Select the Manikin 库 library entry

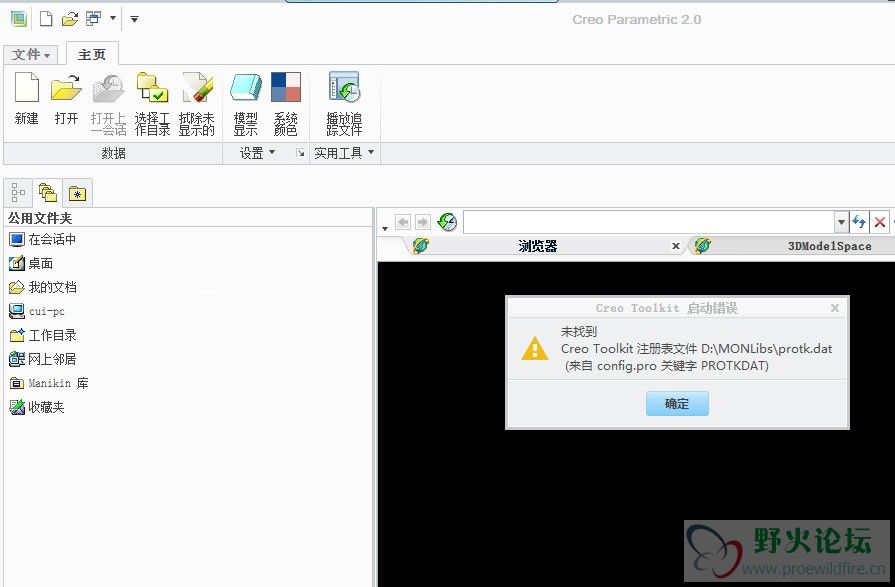(49, 383)
